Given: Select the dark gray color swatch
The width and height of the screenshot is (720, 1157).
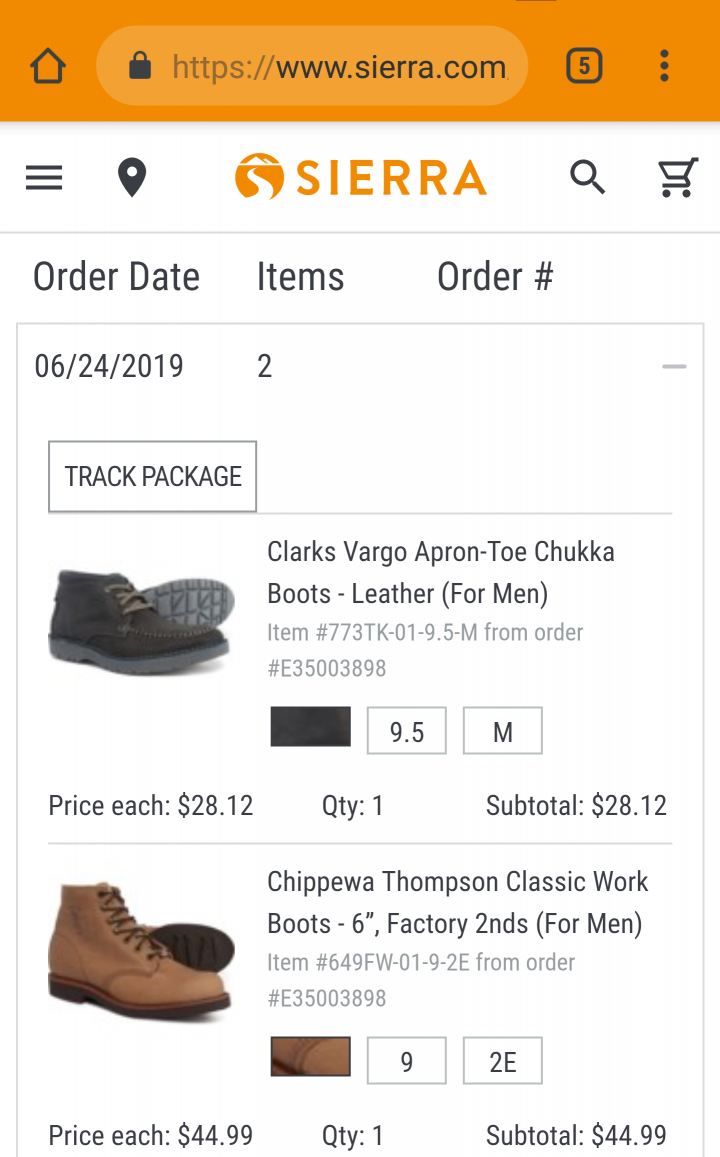Looking at the screenshot, I should click(311, 727).
